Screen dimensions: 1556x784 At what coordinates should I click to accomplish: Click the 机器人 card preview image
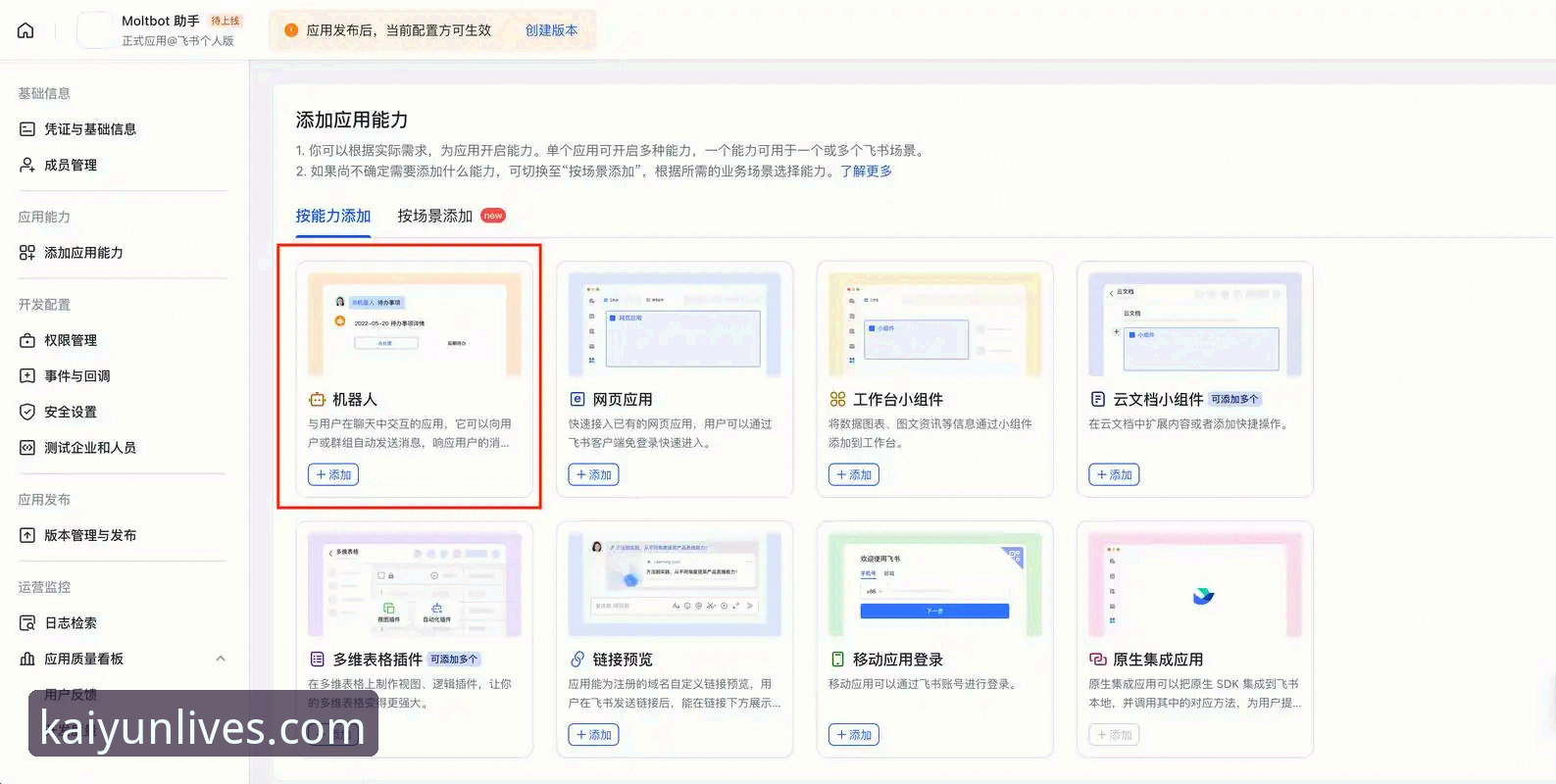pyautogui.click(x=415, y=325)
